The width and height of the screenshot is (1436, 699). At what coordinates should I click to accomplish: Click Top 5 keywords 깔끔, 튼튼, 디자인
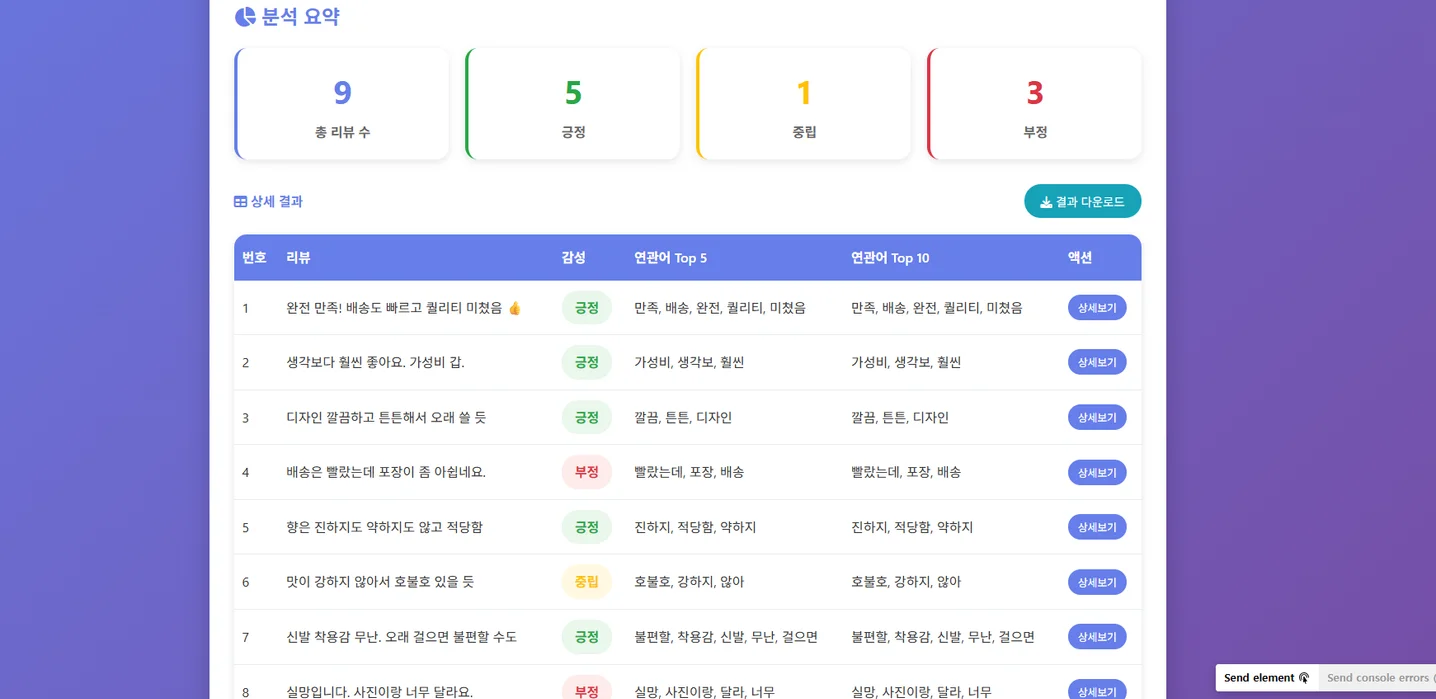(683, 417)
